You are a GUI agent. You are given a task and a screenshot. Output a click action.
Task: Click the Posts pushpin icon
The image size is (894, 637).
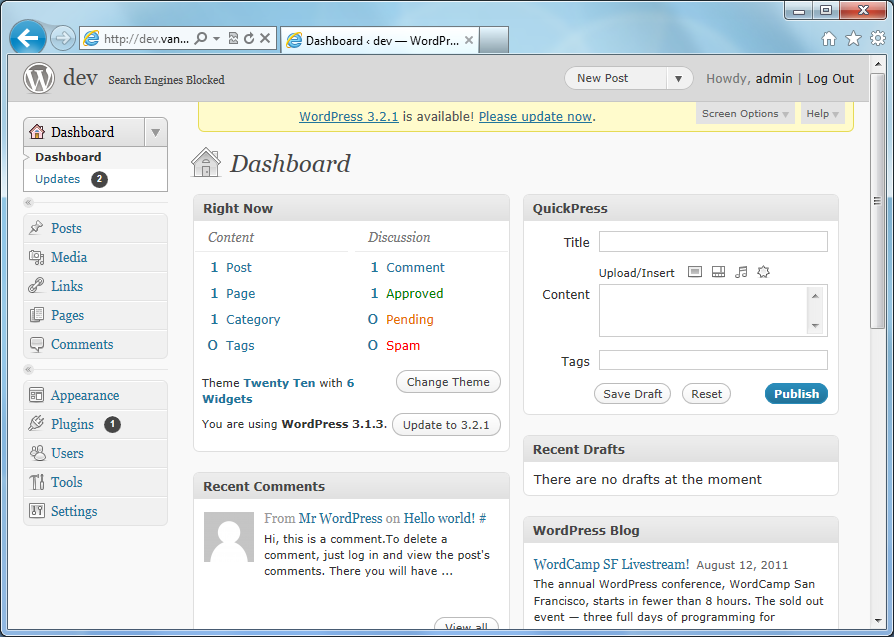36,228
